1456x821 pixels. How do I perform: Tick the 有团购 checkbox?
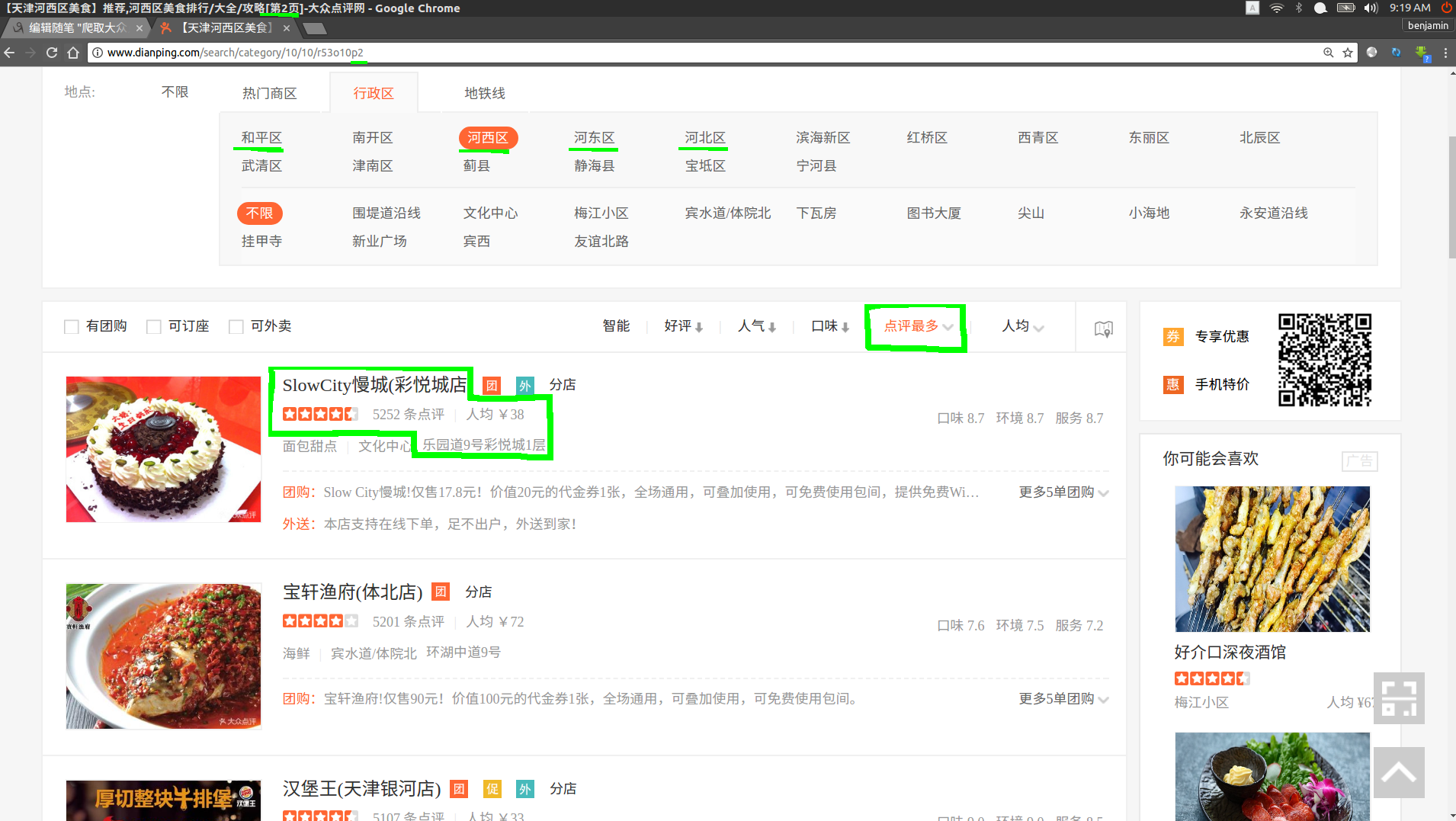pyautogui.click(x=72, y=327)
